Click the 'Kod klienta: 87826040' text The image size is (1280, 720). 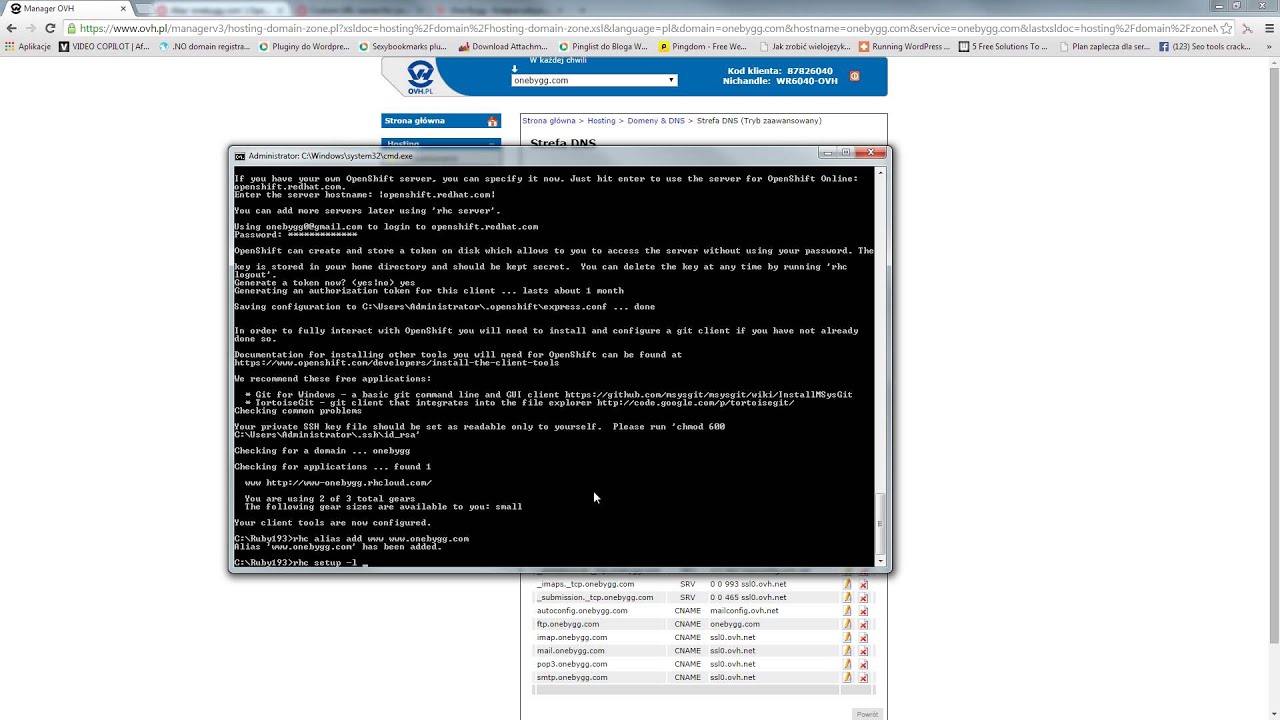pyautogui.click(x=780, y=71)
